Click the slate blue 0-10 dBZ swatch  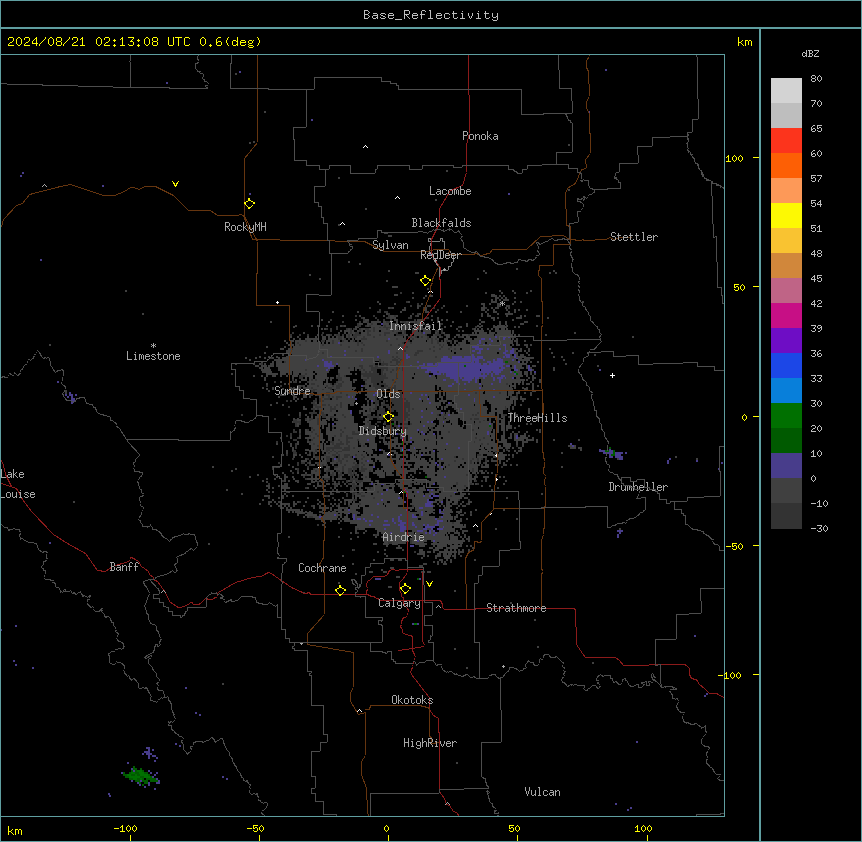point(786,466)
